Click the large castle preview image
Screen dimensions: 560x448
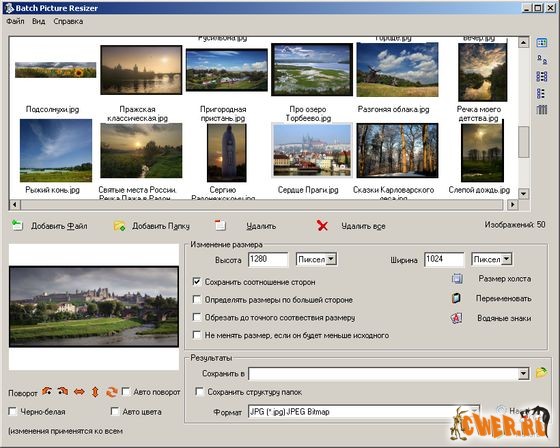94,307
